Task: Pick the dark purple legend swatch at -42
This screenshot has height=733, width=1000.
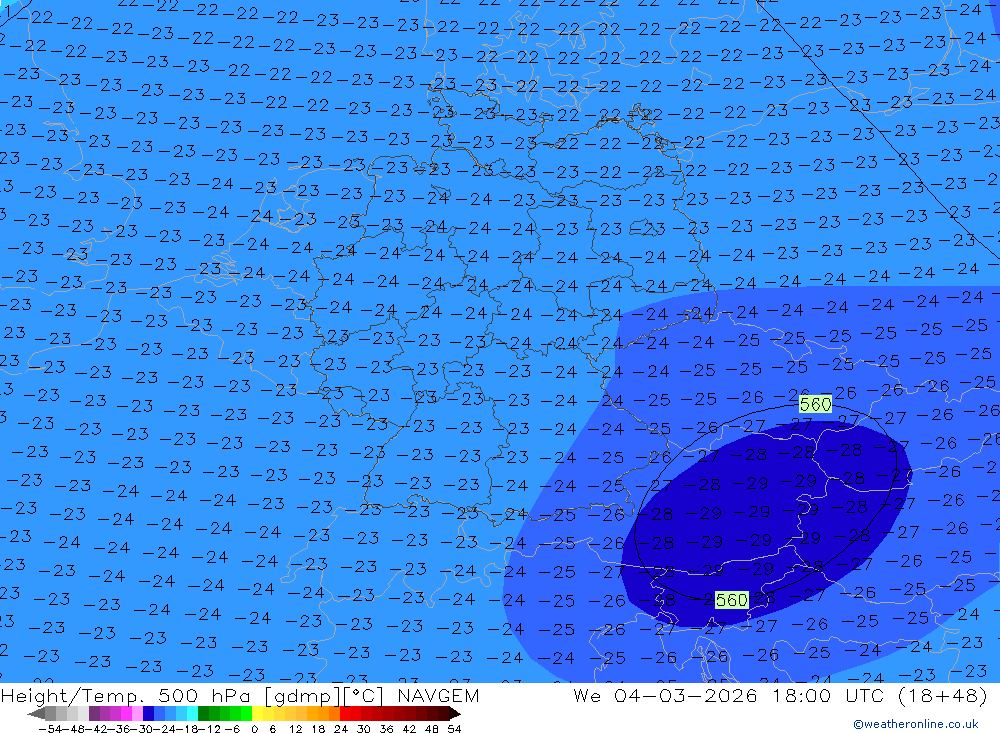Action: click(94, 714)
